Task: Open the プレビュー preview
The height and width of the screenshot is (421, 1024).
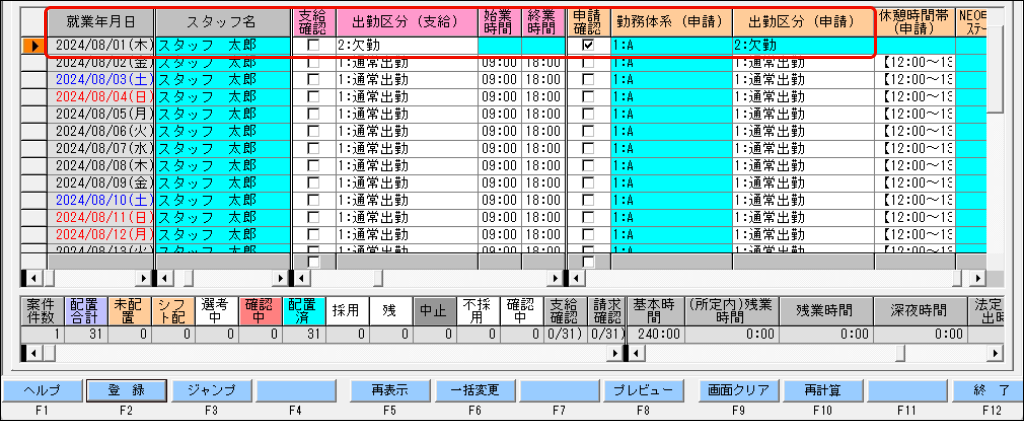Action: (x=643, y=390)
